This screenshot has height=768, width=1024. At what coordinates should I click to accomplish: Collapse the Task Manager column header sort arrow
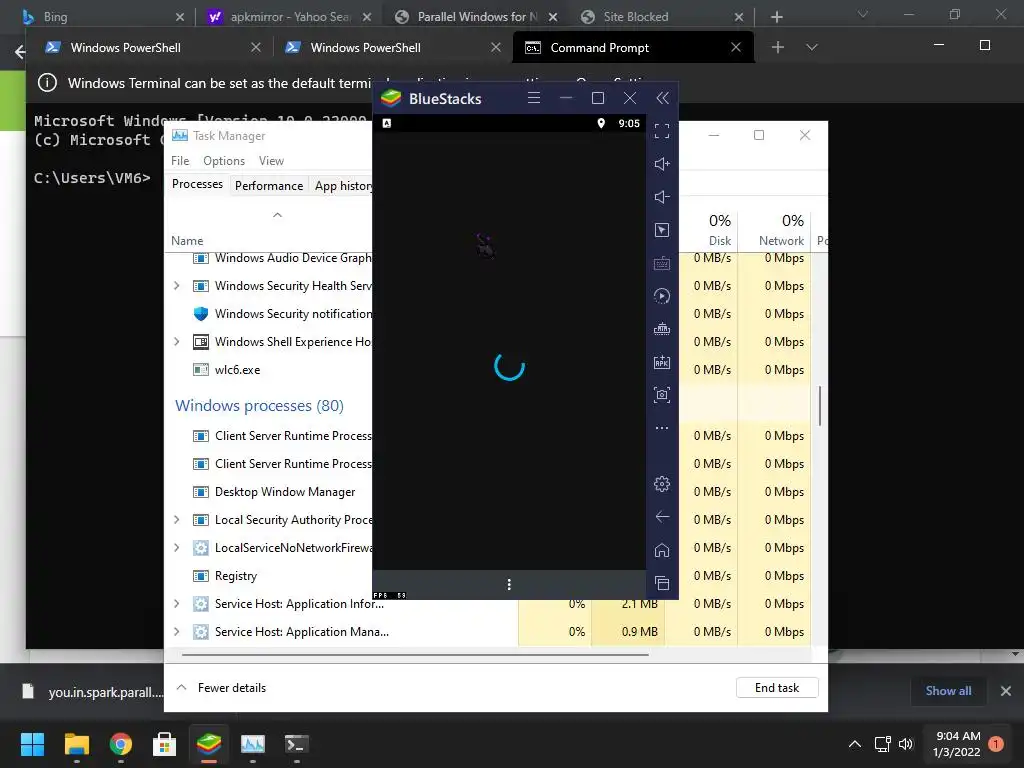click(277, 215)
